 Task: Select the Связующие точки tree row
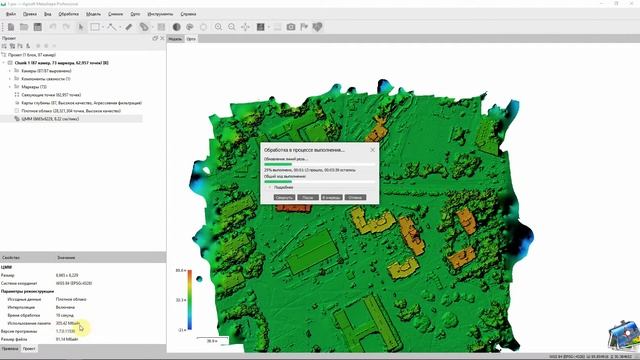pyautogui.click(x=71, y=95)
